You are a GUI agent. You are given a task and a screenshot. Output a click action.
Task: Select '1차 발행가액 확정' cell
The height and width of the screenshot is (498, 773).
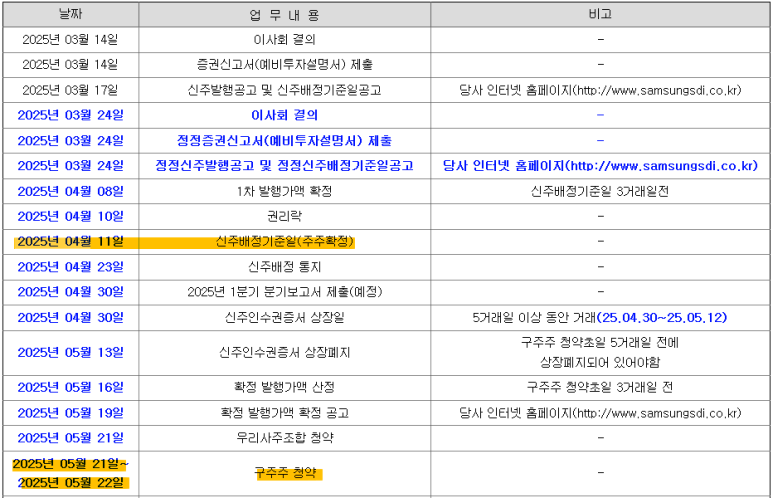[284, 191]
